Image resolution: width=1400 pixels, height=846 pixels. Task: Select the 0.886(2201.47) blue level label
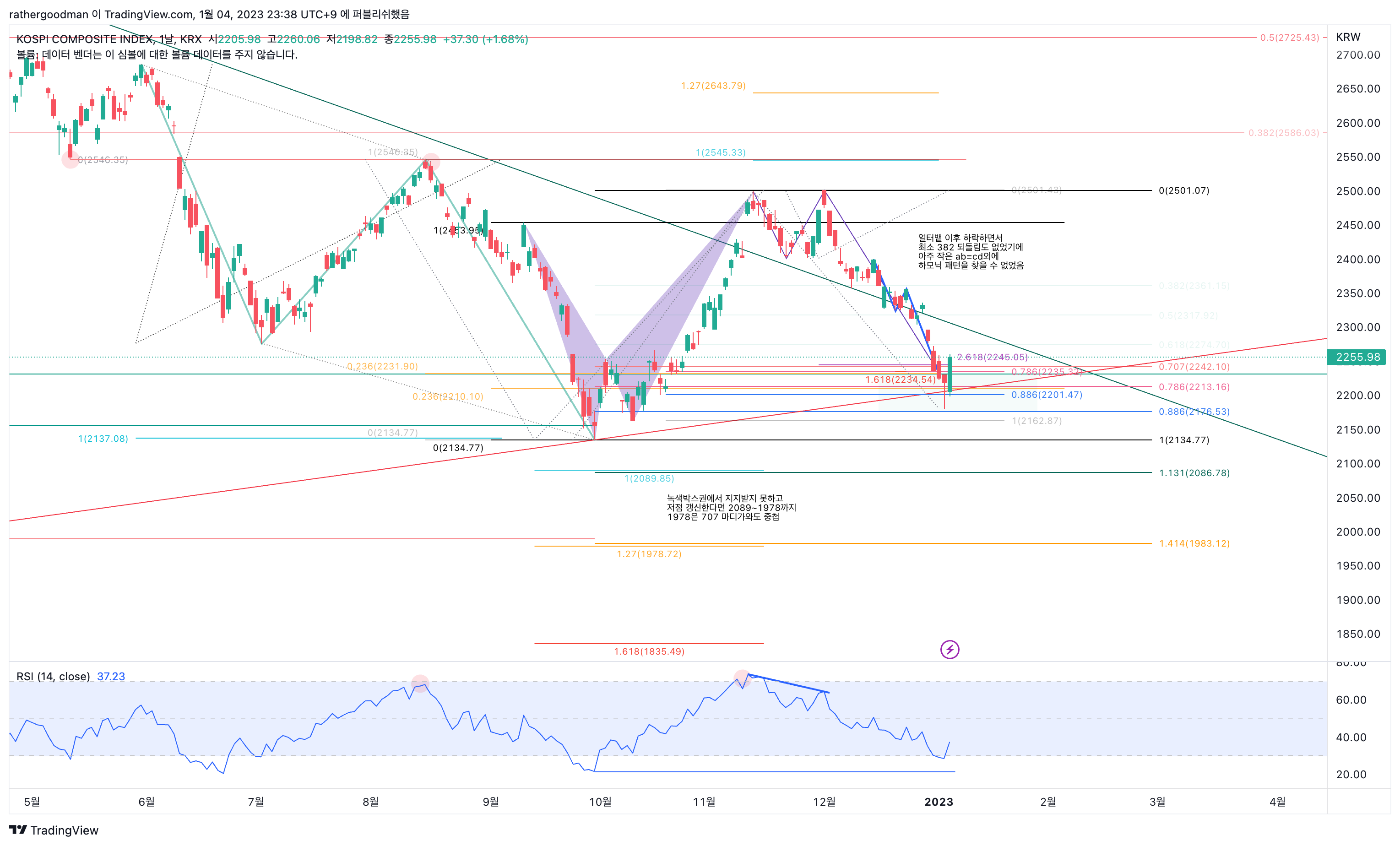1047,394
